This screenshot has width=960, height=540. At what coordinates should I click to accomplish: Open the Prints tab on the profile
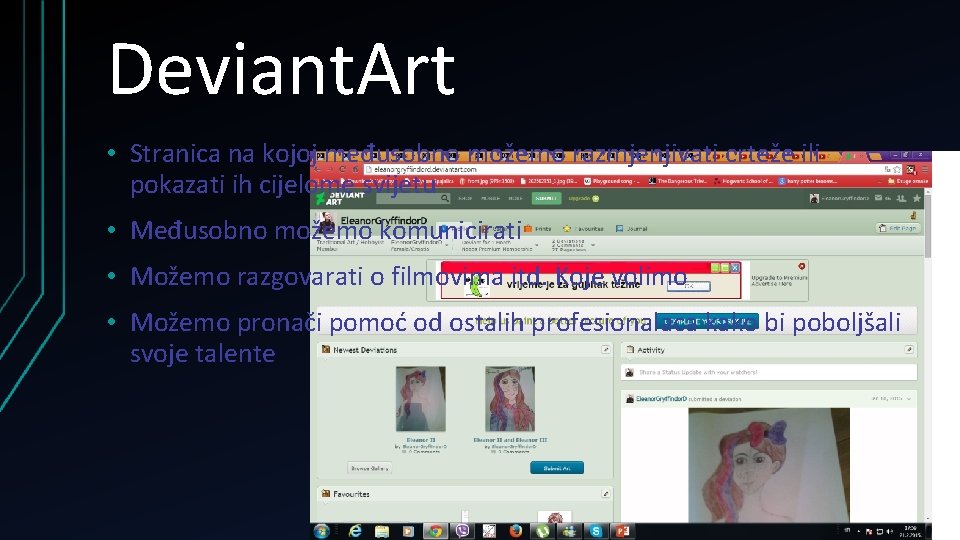pyautogui.click(x=538, y=228)
